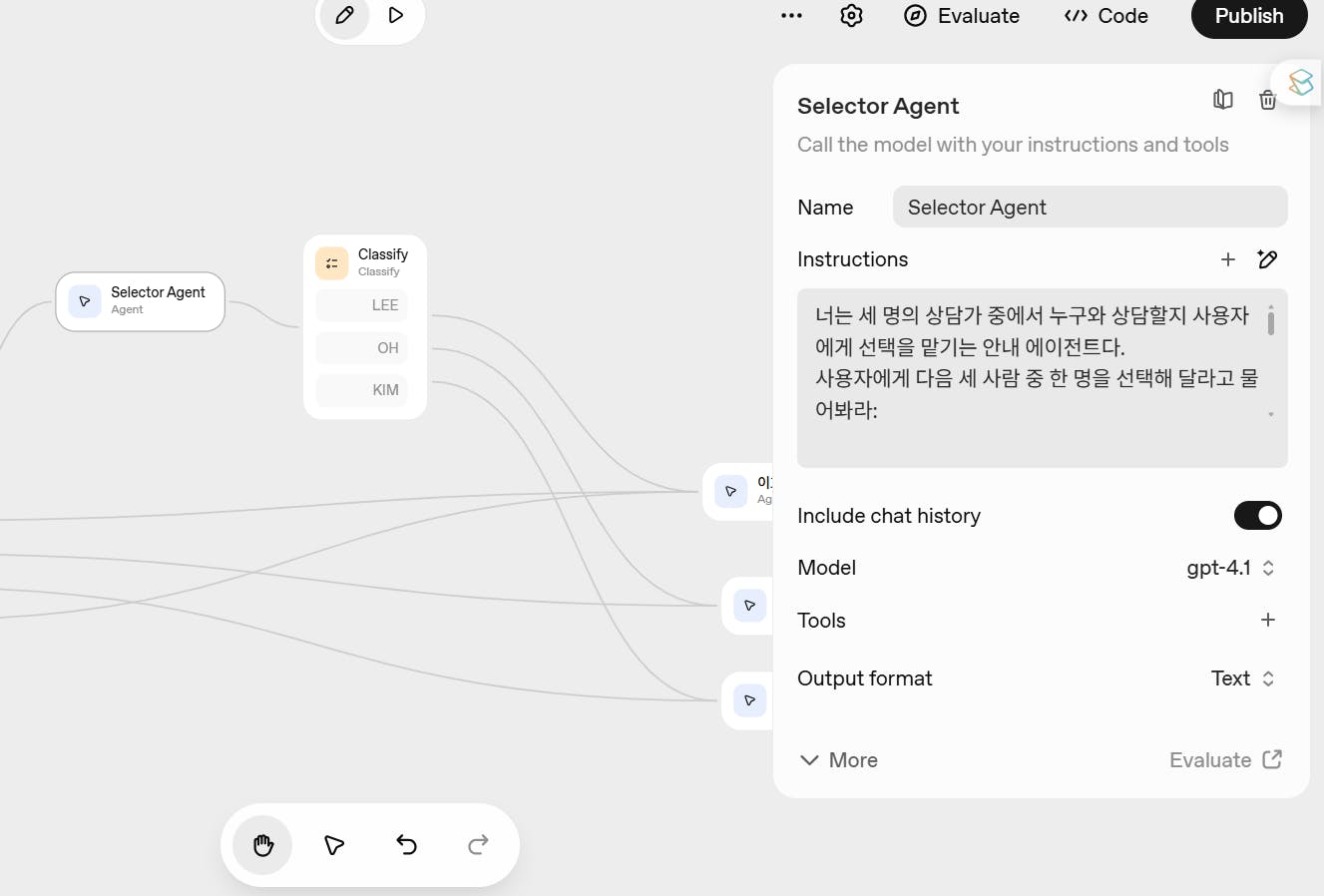1324x896 pixels.
Task: Open the Model dropdown showing gpt-4.1
Action: click(x=1231, y=568)
